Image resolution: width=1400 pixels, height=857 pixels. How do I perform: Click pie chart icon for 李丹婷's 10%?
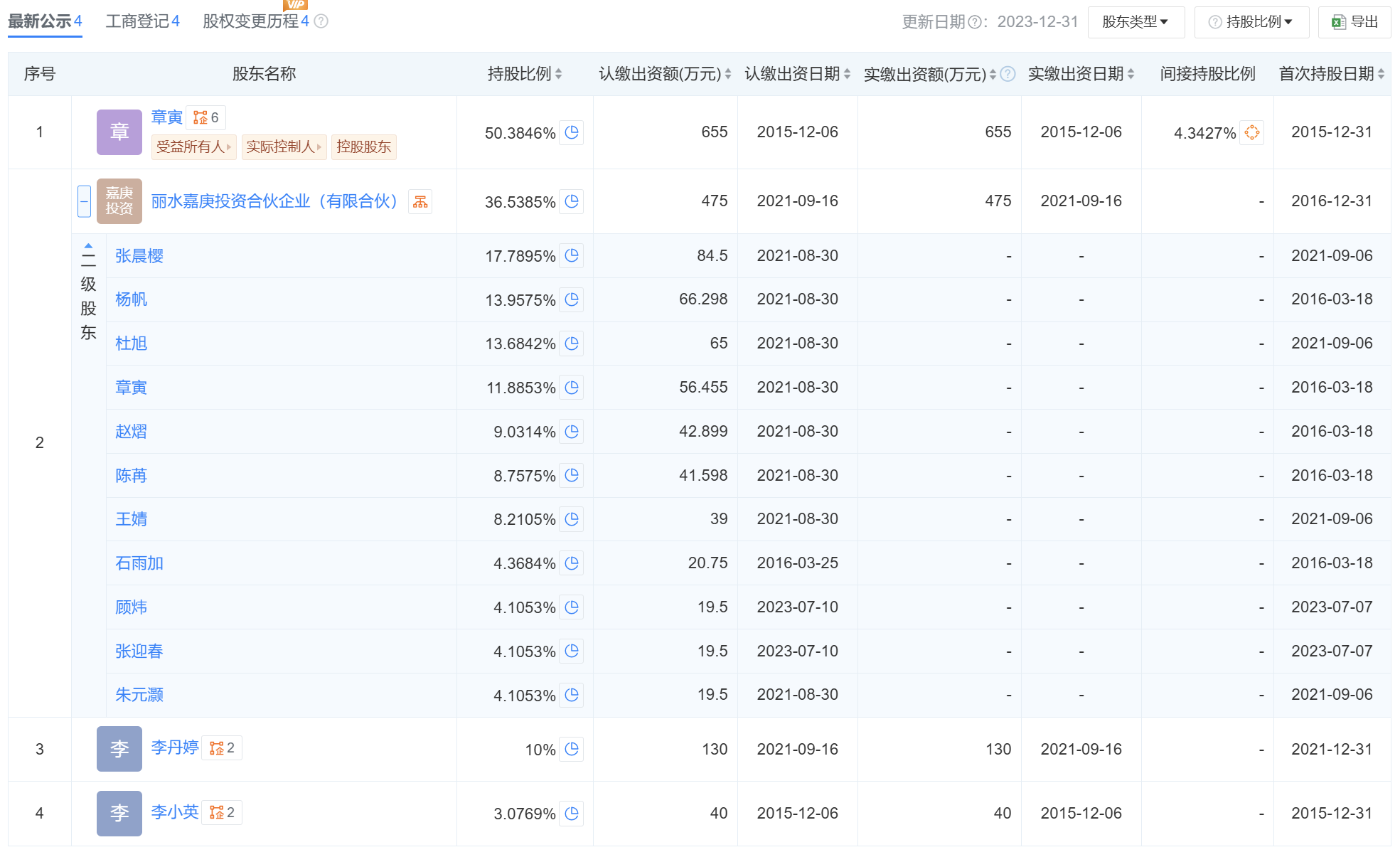[x=572, y=749]
